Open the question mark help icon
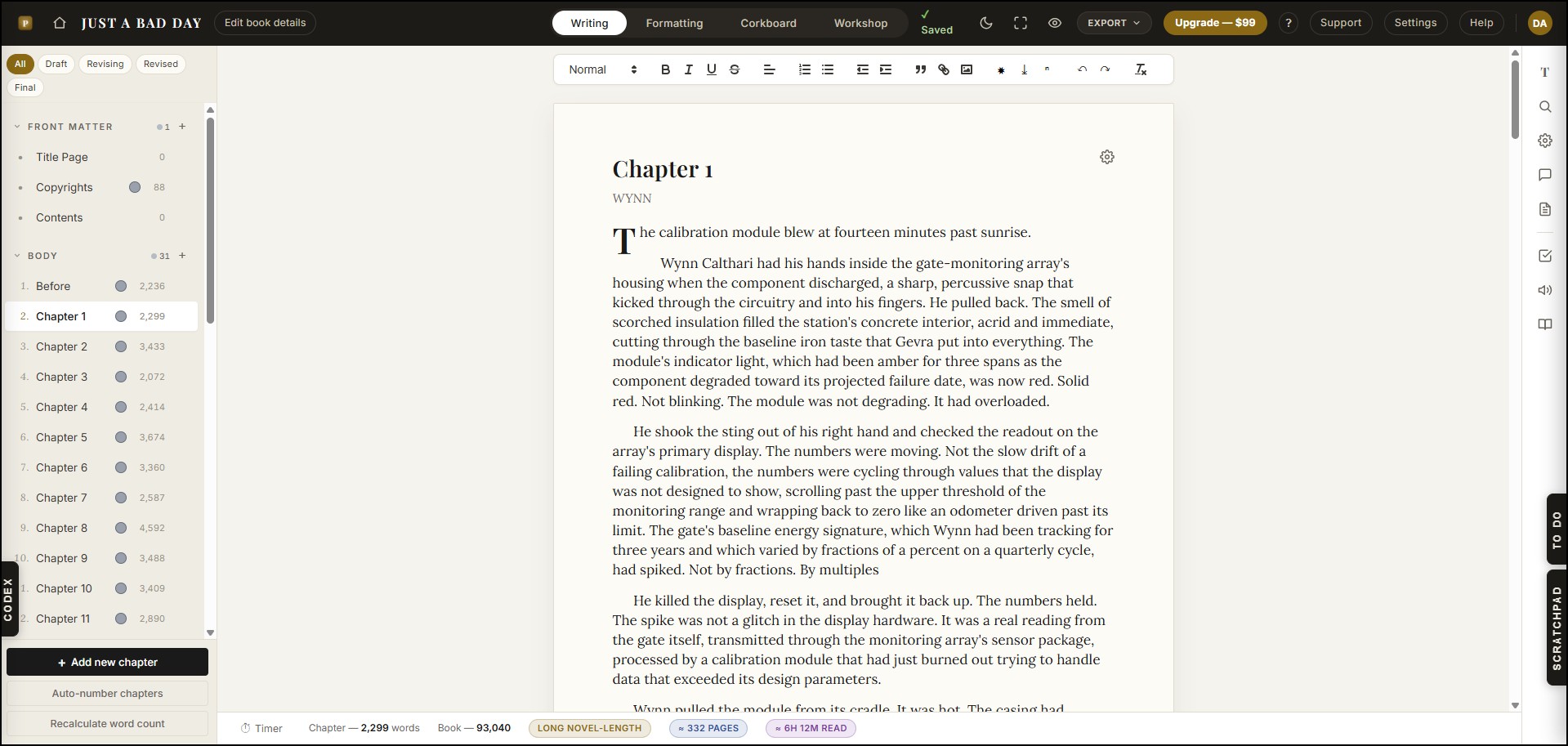The width and height of the screenshot is (1568, 746). click(1288, 23)
